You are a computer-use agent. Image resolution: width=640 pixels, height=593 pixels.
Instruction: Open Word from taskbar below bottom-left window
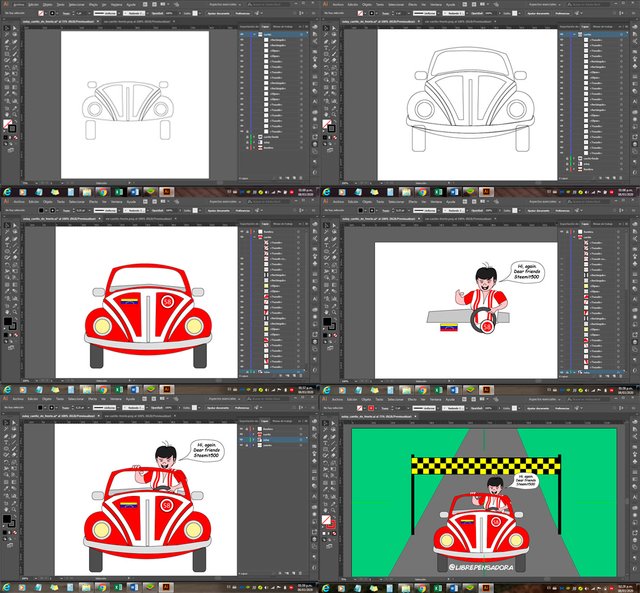point(134,588)
